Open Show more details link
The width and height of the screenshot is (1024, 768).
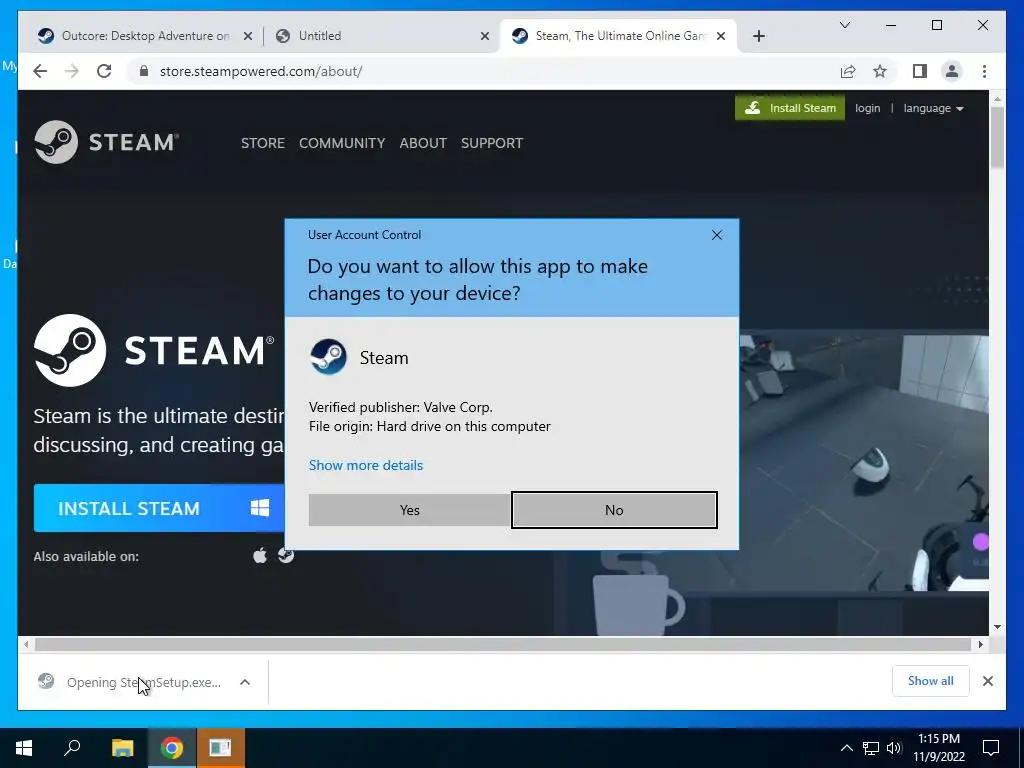366,465
